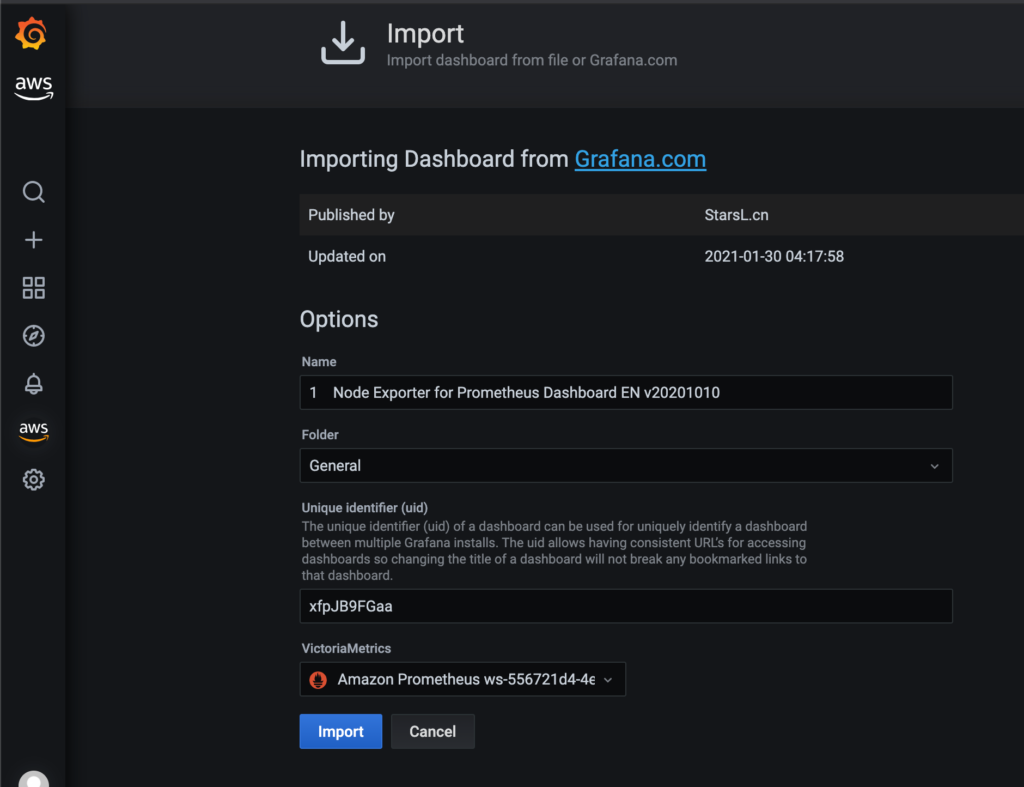1024x787 pixels.
Task: Expand the Folder dropdown showing General
Action: (626, 466)
